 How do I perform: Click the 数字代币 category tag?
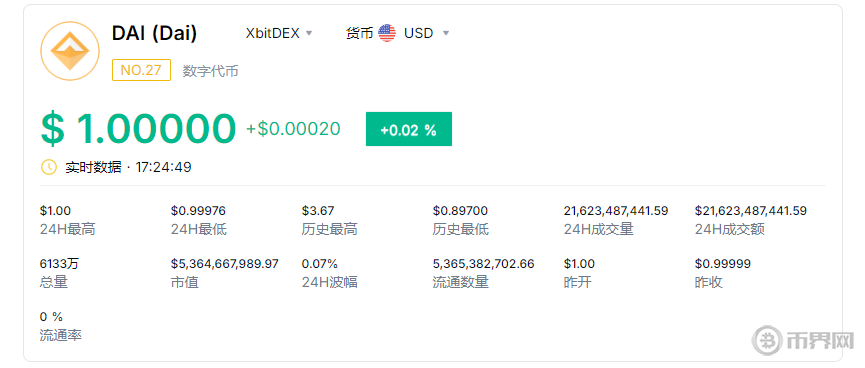[x=211, y=71]
